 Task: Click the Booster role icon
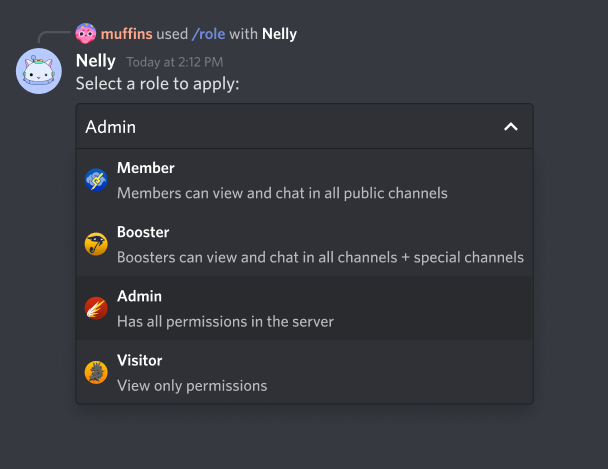point(96,244)
